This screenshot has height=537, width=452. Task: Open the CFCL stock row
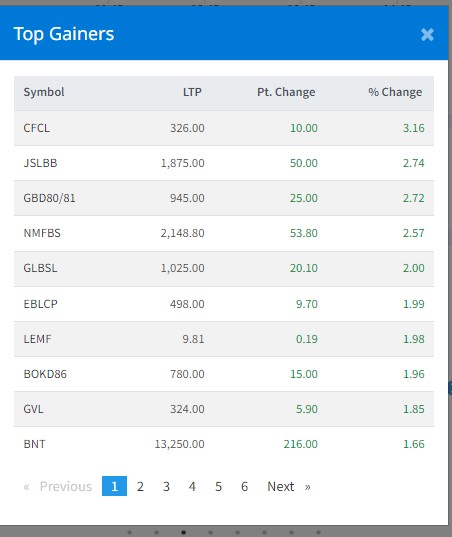pyautogui.click(x=224, y=128)
